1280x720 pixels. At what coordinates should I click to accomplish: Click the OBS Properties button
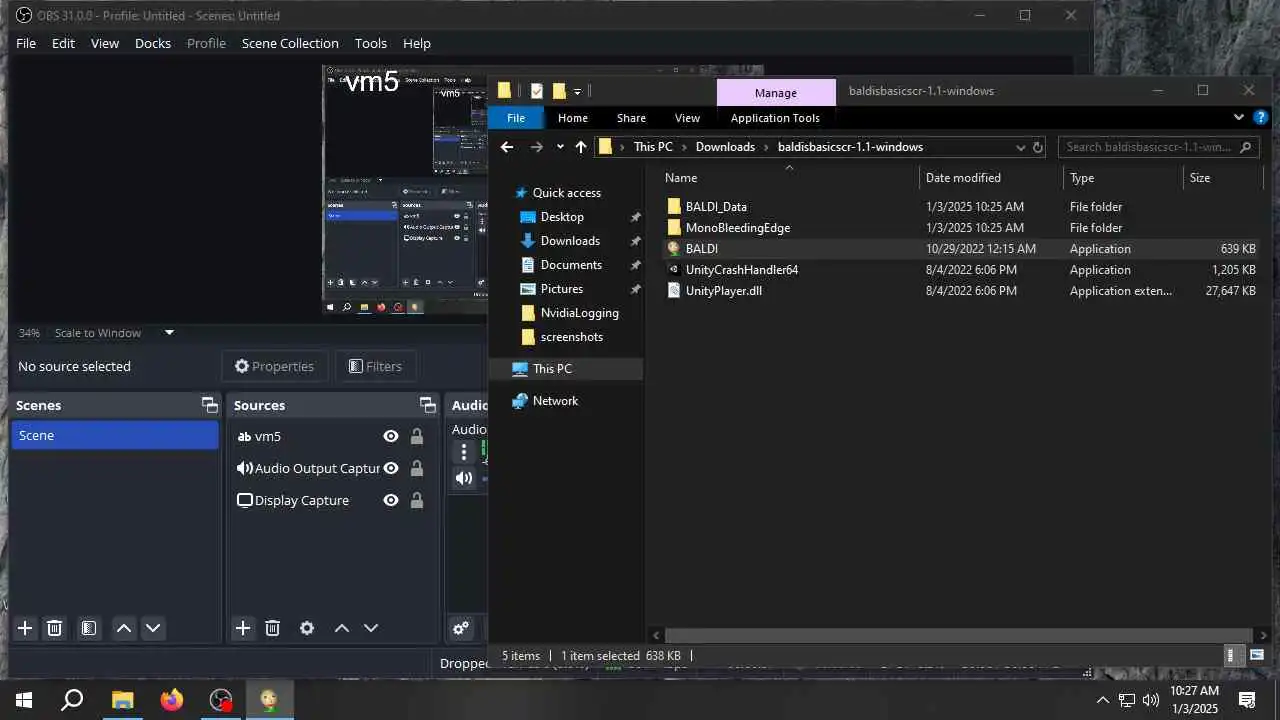[274, 366]
